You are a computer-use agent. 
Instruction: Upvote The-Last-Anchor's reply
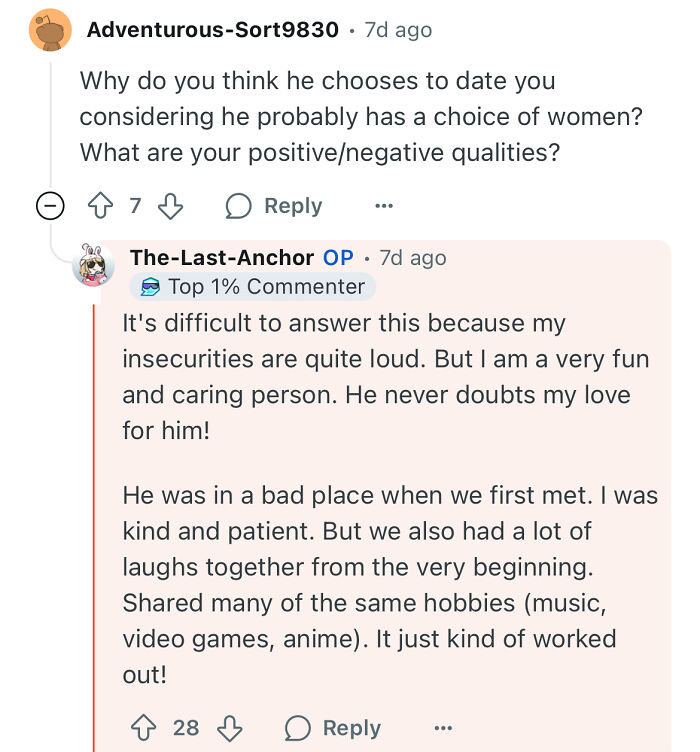[142, 729]
